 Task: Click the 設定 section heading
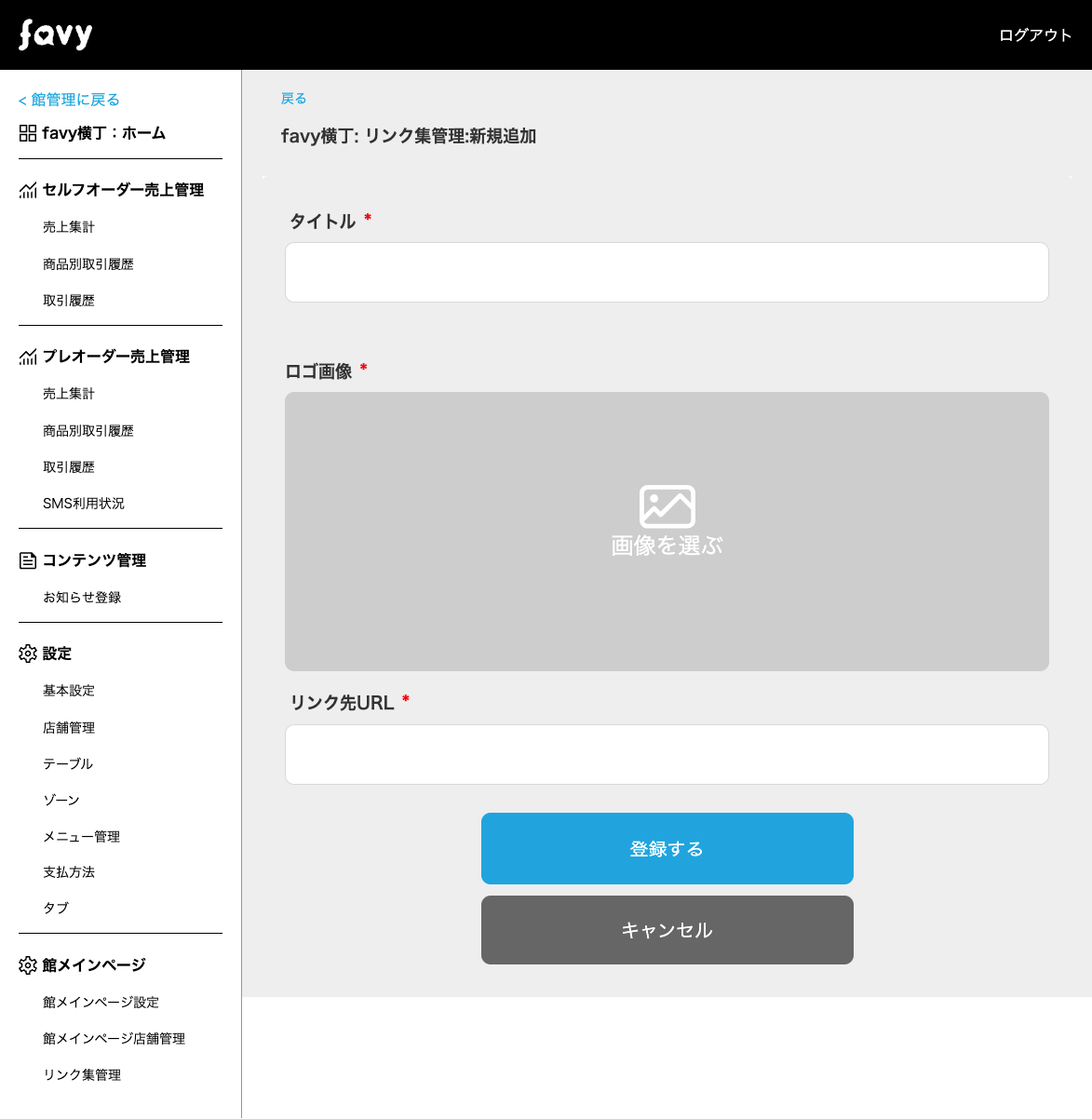pos(57,654)
